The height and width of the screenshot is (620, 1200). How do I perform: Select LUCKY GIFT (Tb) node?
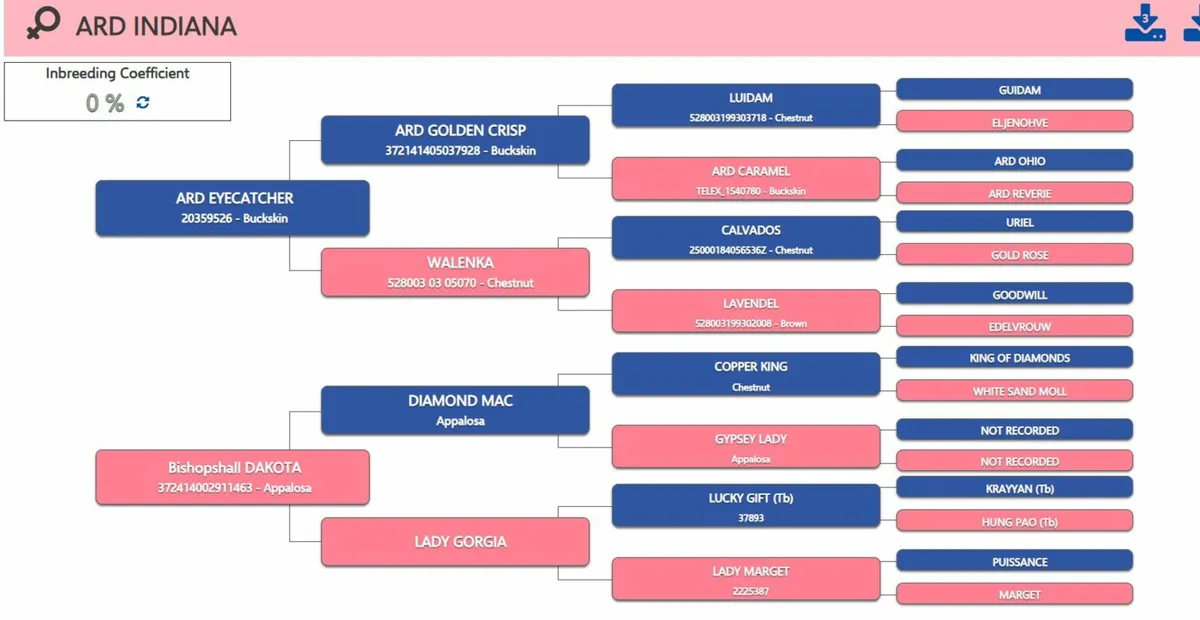coord(746,506)
